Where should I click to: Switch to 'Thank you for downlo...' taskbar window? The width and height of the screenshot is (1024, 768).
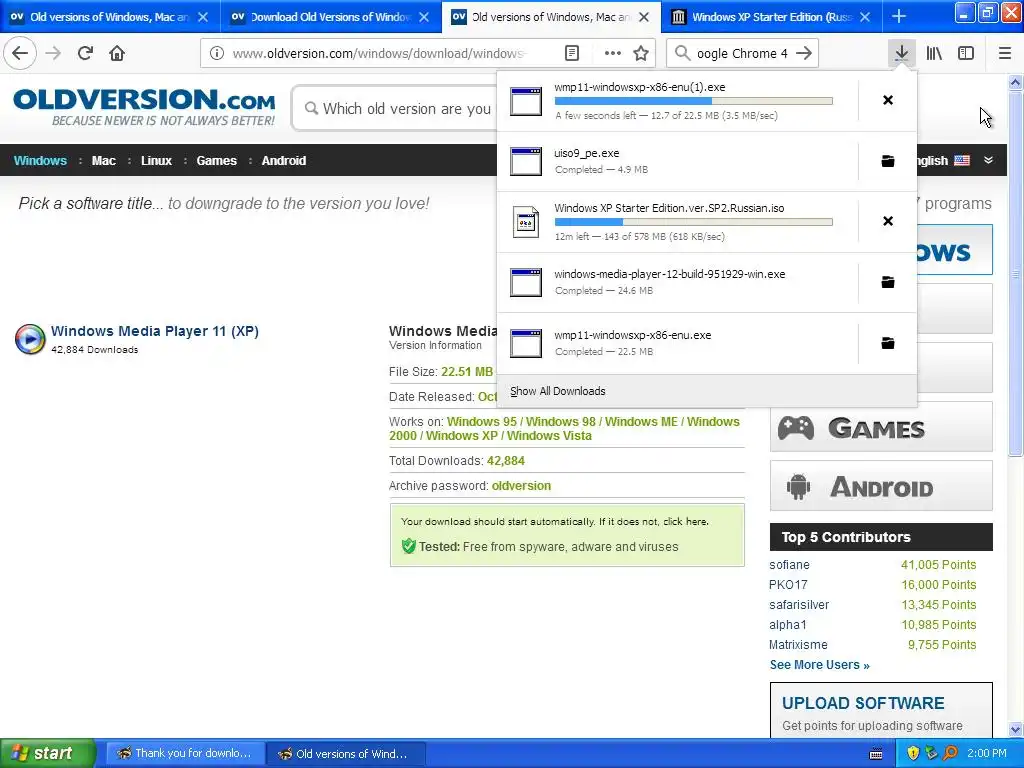[185, 753]
